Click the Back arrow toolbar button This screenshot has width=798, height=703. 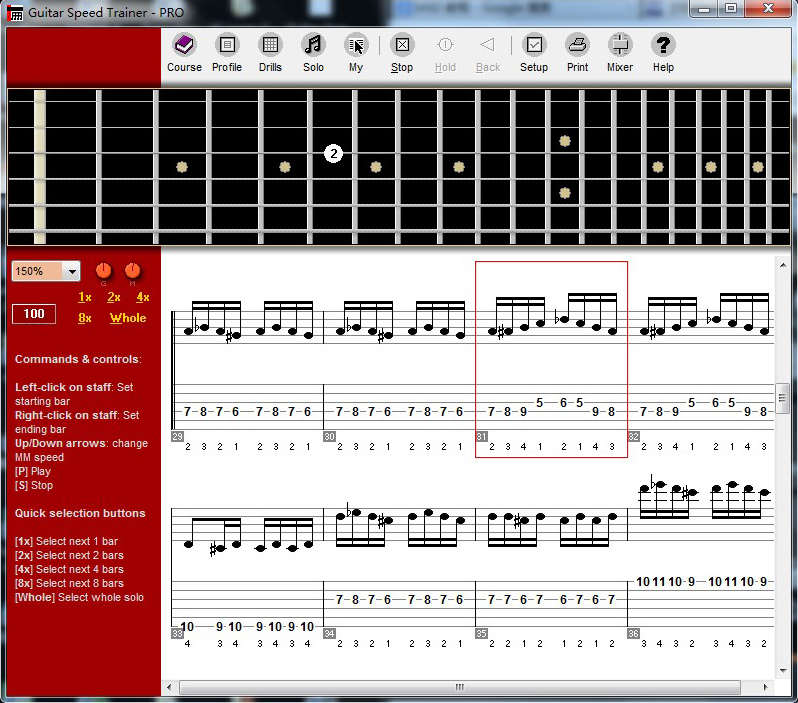coord(488,53)
